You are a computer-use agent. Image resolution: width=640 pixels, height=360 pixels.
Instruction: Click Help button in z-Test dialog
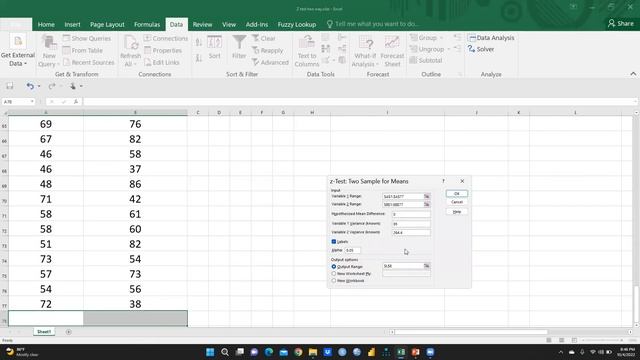457,212
